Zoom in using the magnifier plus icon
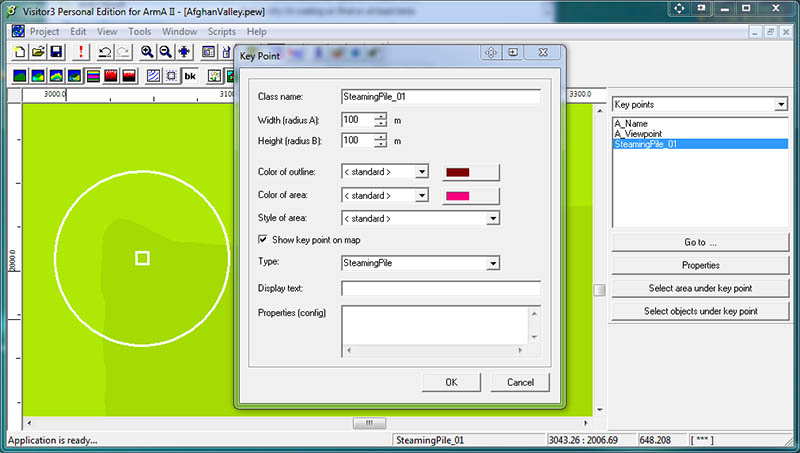Image resolution: width=800 pixels, height=453 pixels. 147,51
